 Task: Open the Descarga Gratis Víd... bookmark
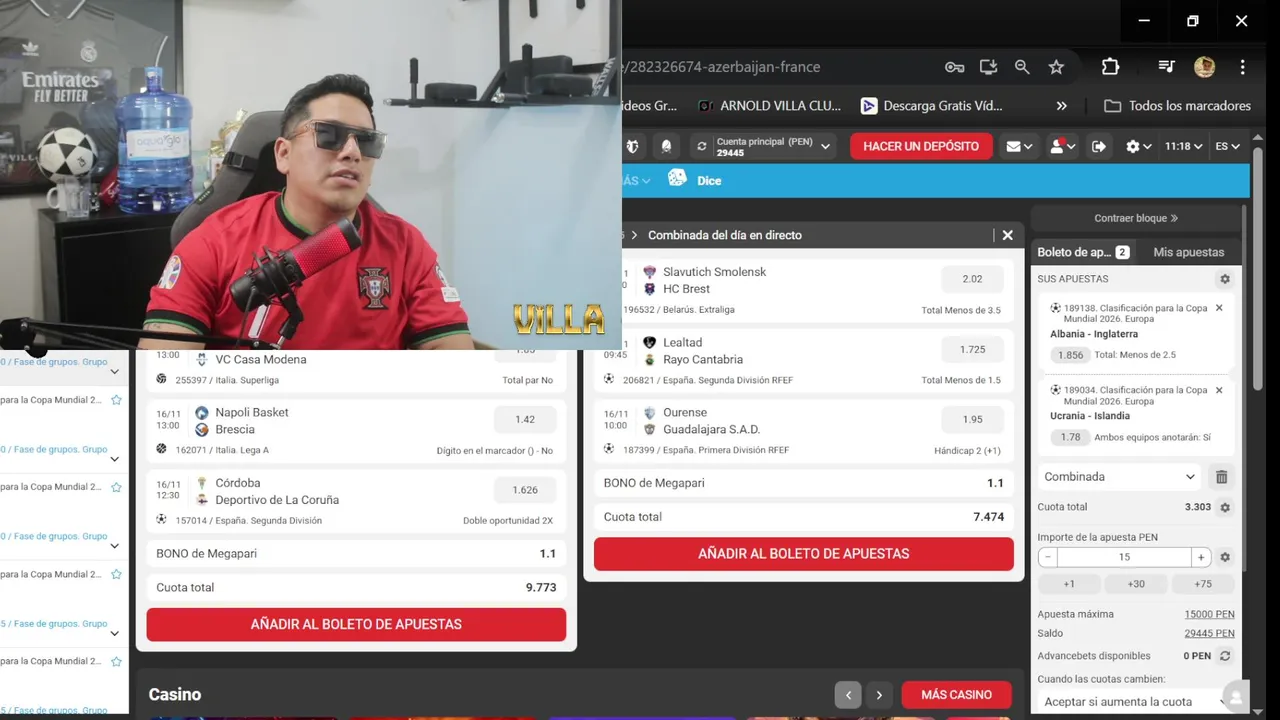(x=931, y=106)
